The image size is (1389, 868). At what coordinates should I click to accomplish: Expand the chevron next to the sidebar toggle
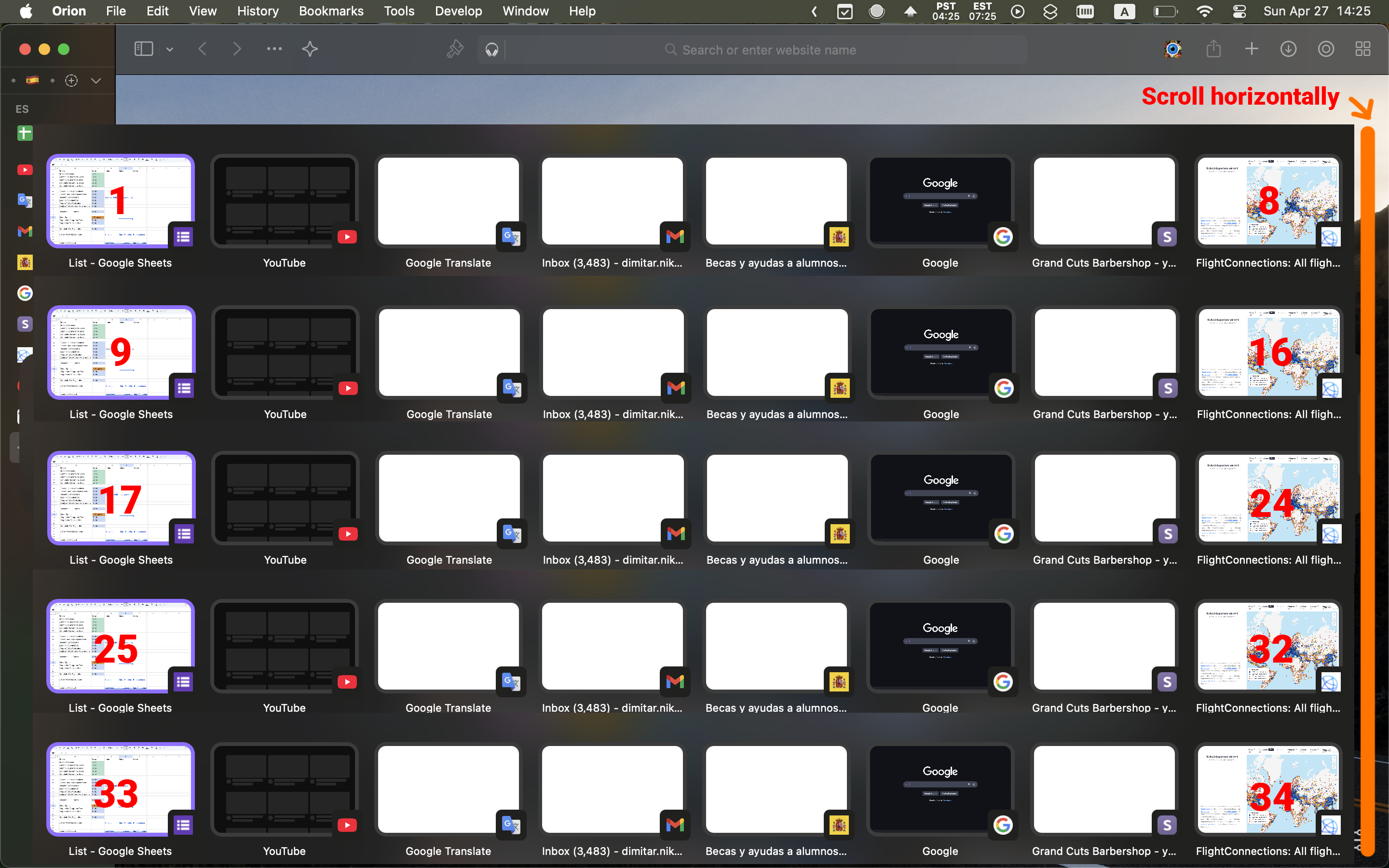[169, 49]
